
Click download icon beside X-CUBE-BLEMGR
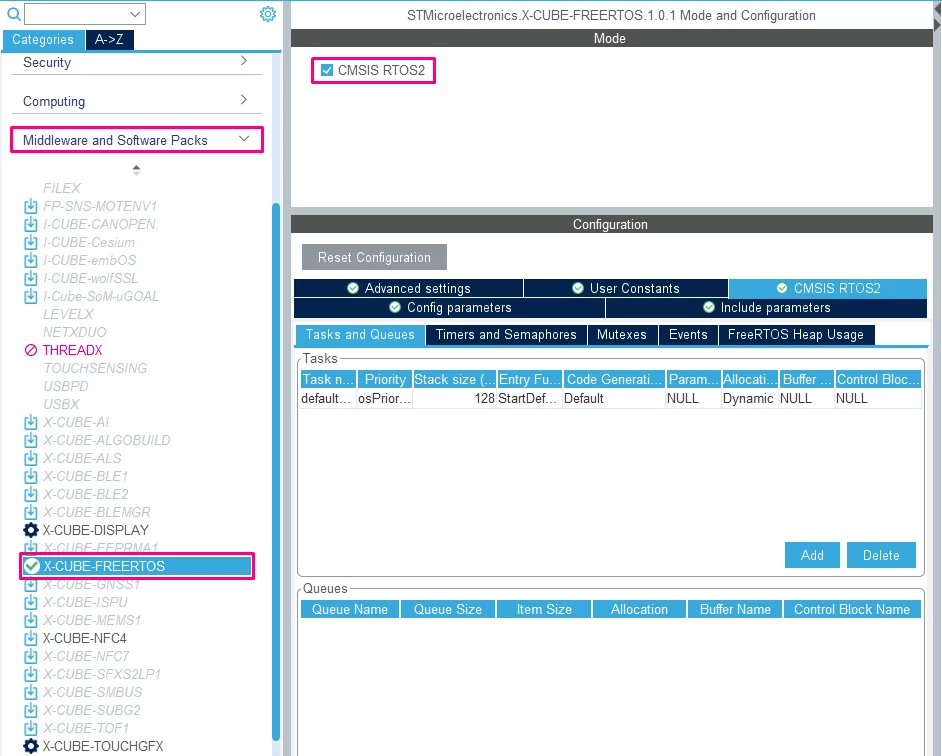(31, 513)
